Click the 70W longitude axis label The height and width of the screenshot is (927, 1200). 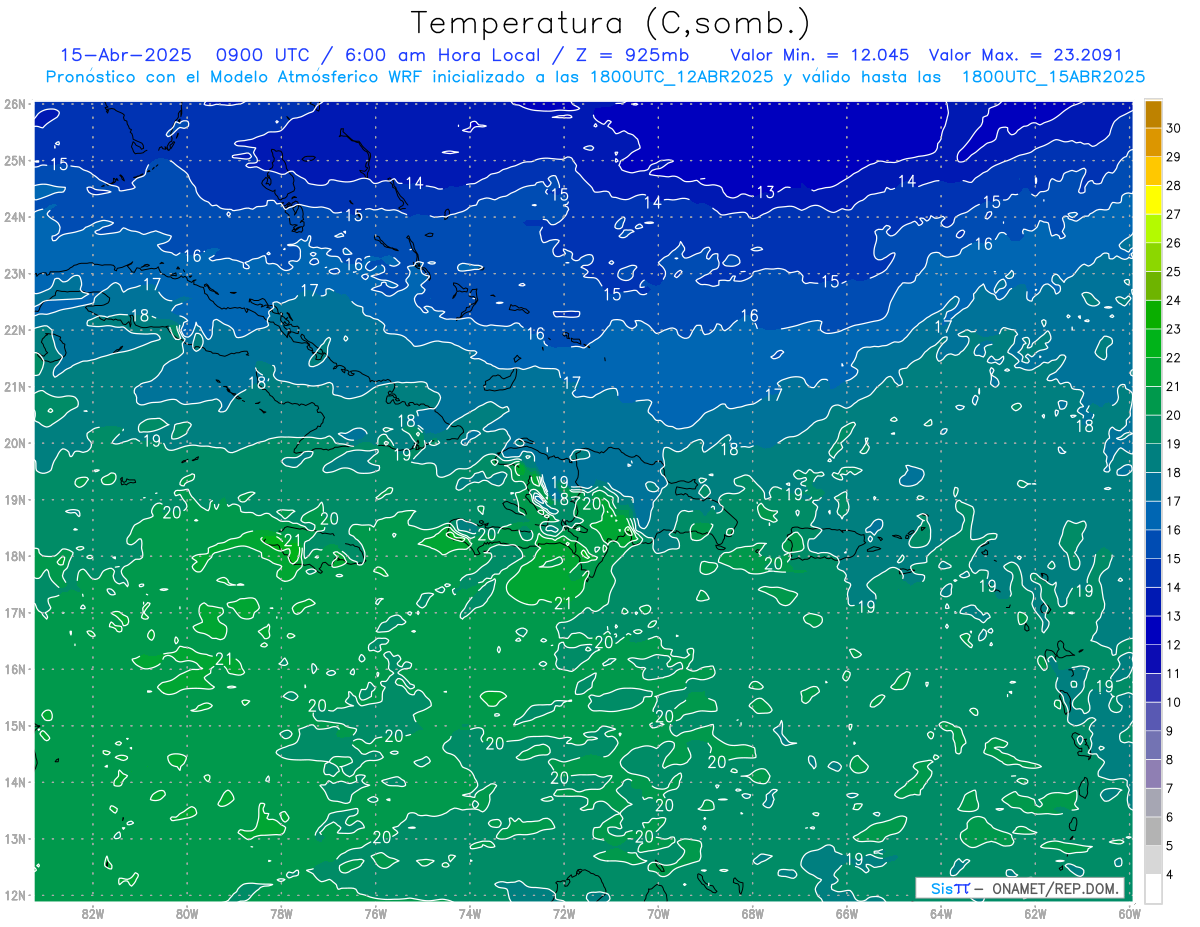[x=658, y=913]
